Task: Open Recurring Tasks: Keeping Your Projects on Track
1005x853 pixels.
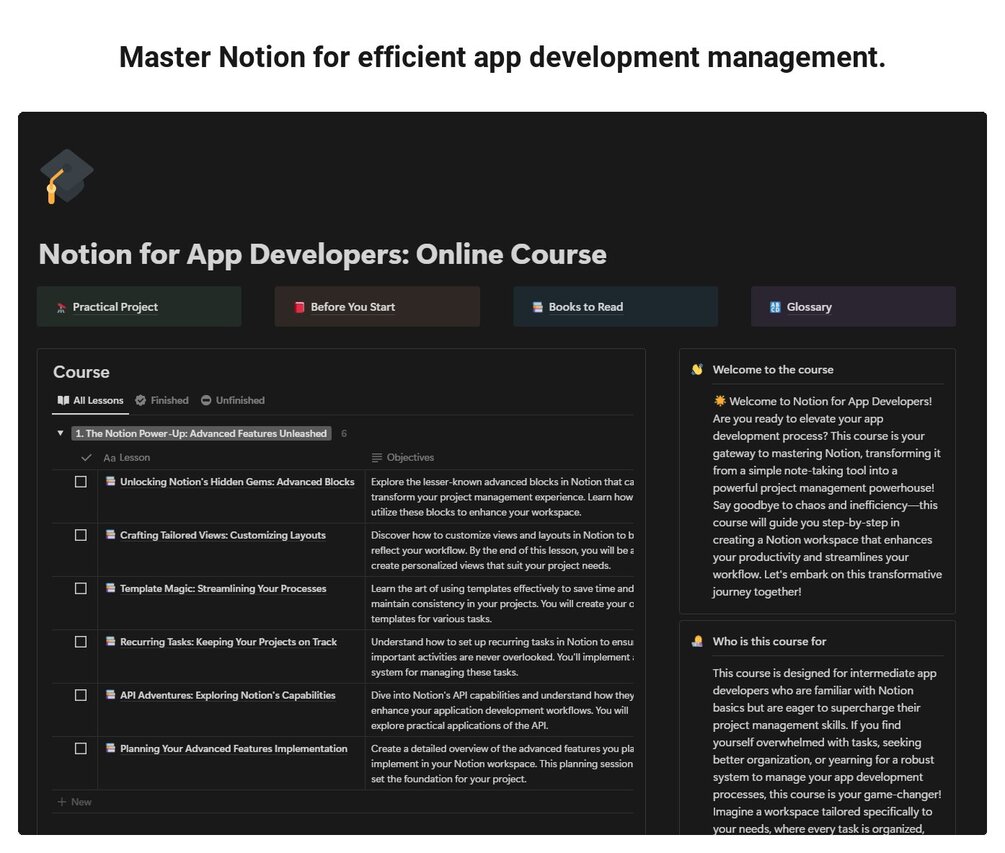Action: (x=228, y=642)
